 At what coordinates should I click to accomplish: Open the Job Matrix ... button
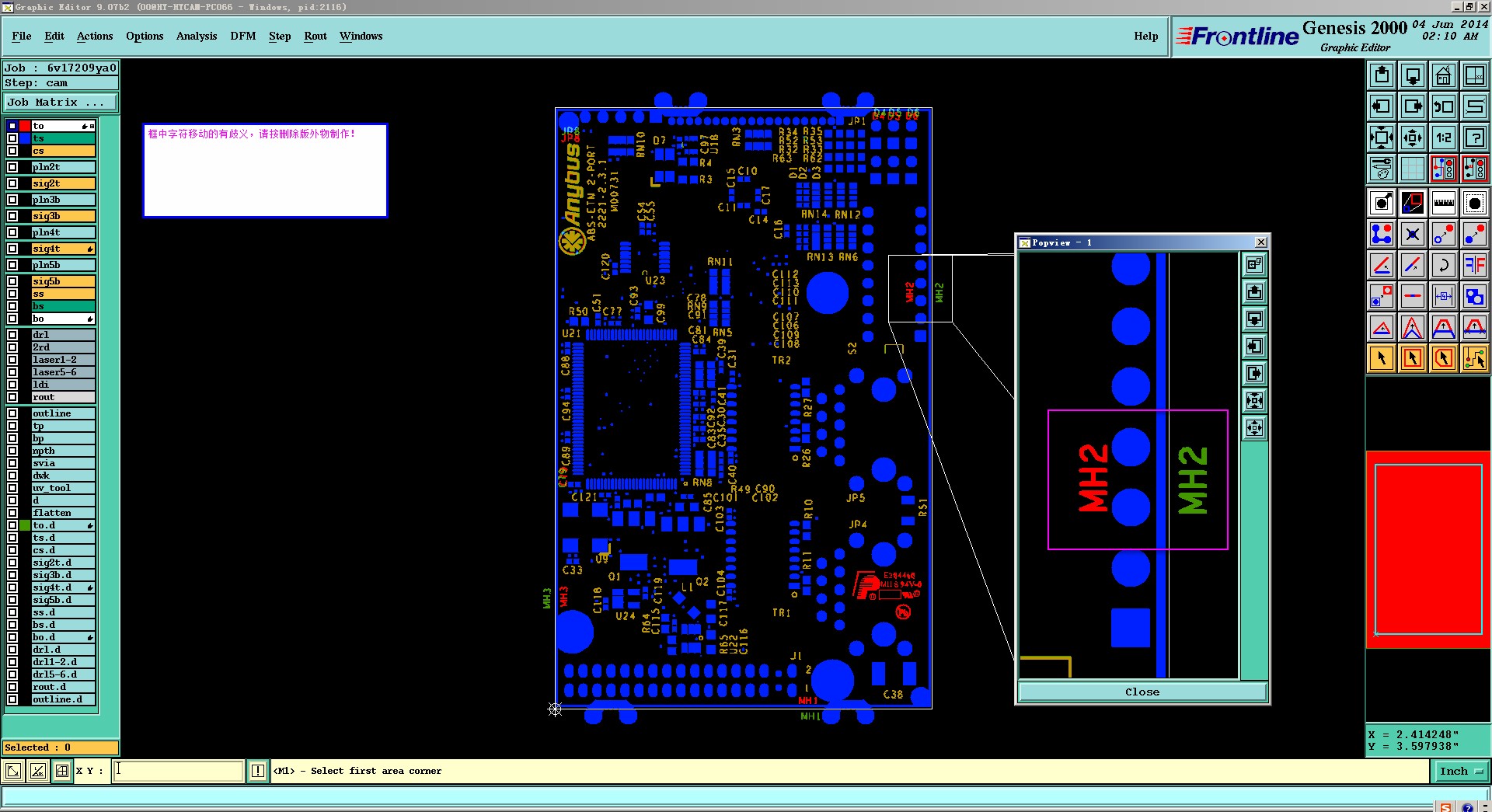coord(61,103)
